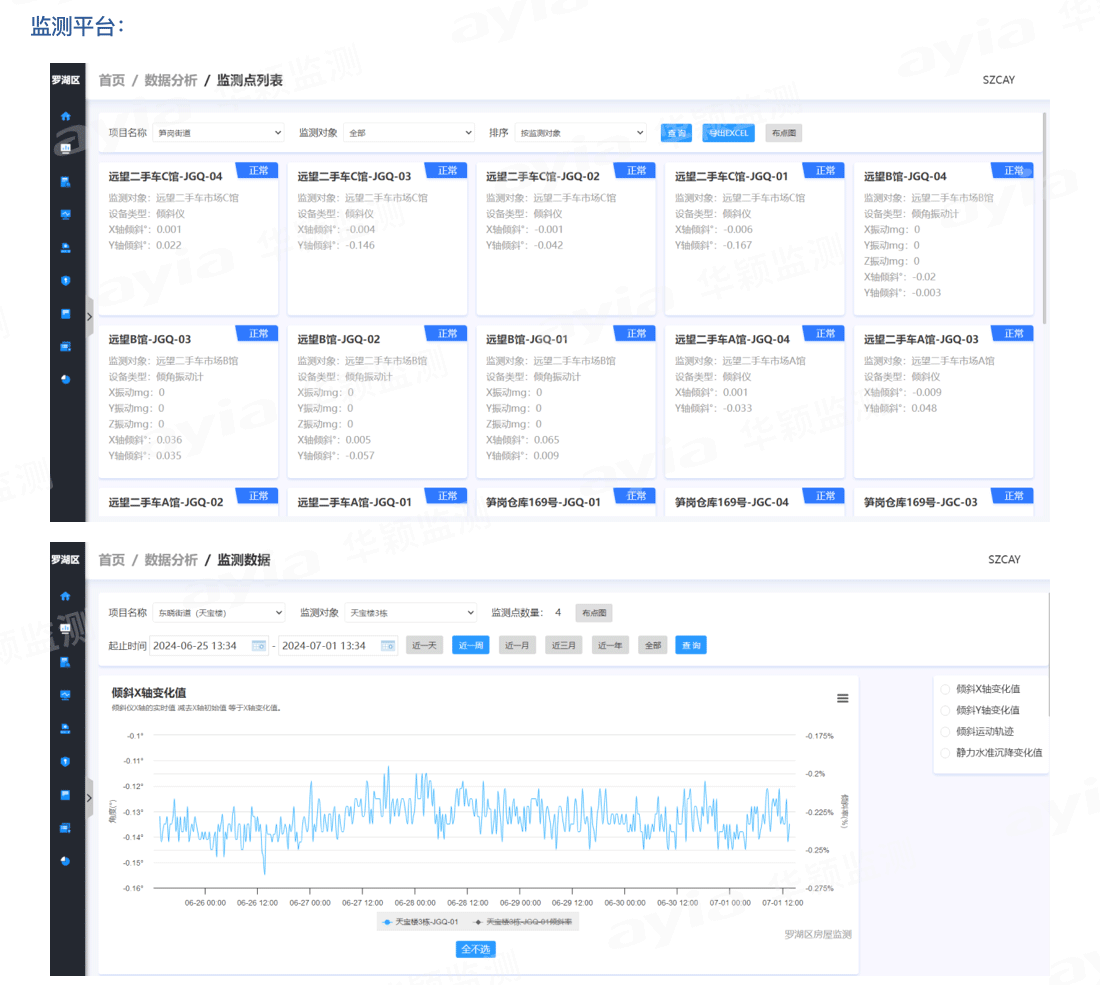This screenshot has height=985, width=1100.
Task: Click the calendar icon in the 2024-06-25 start time field
Action: [258, 646]
